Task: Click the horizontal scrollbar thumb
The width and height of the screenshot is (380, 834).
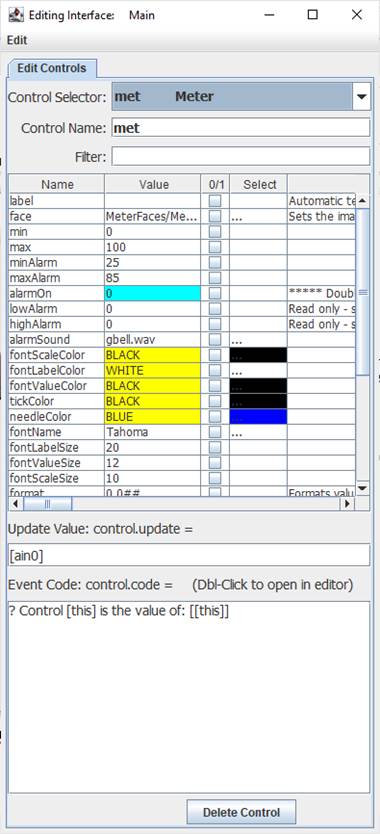Action: (47, 503)
